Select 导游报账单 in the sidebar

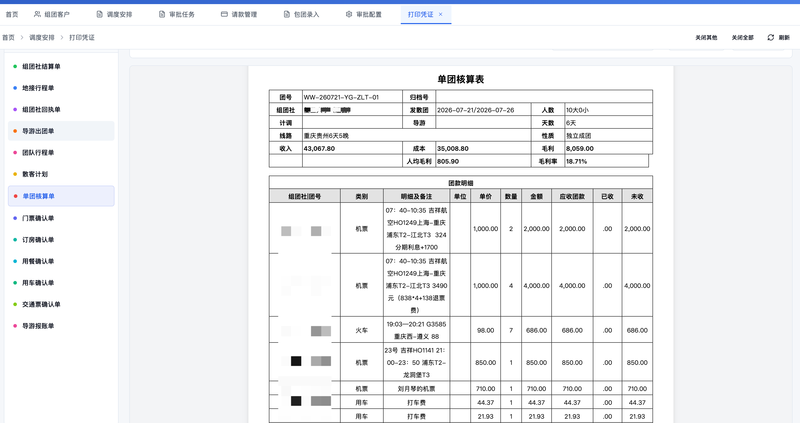pyautogui.click(x=61, y=326)
